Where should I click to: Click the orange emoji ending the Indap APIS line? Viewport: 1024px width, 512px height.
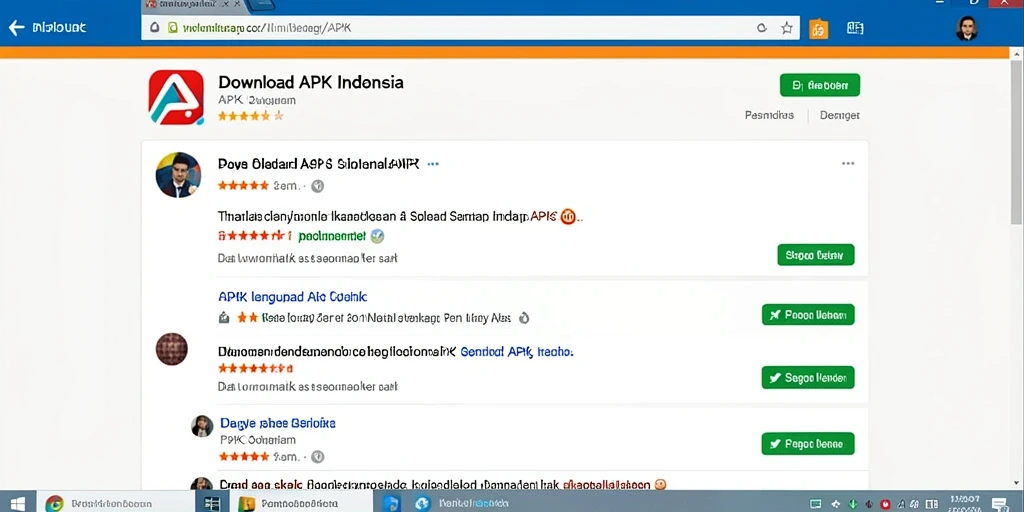568,217
